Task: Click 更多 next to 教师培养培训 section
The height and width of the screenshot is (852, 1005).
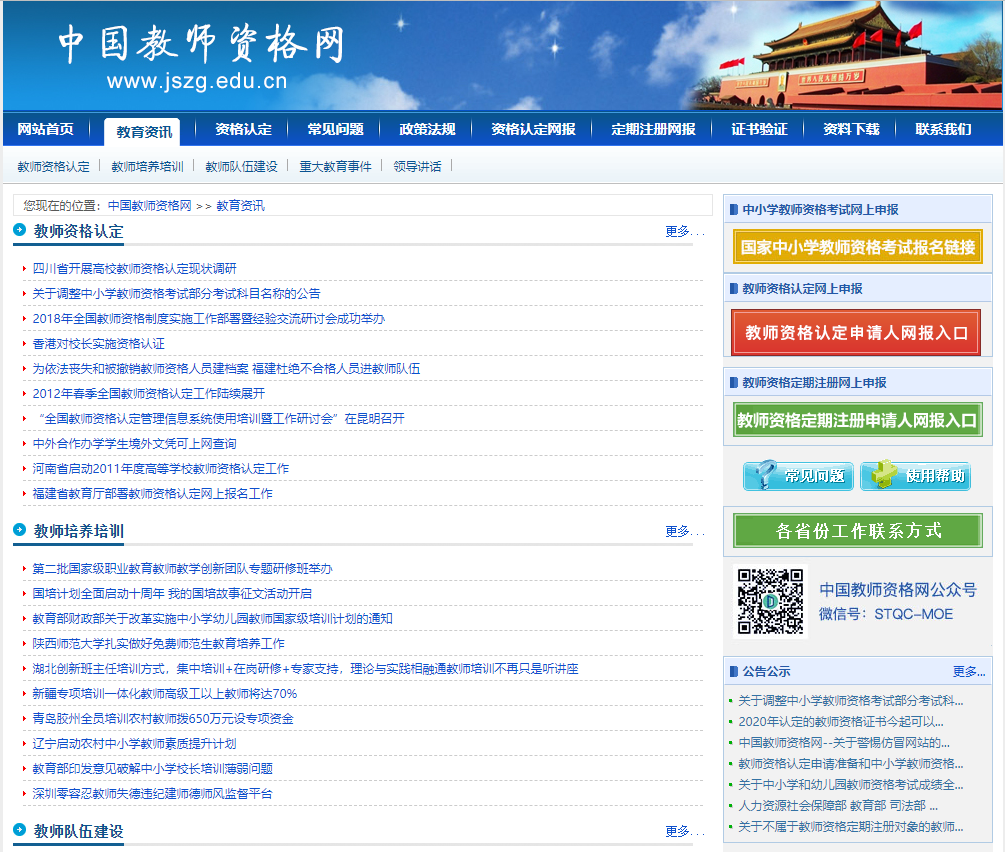Action: [x=685, y=531]
